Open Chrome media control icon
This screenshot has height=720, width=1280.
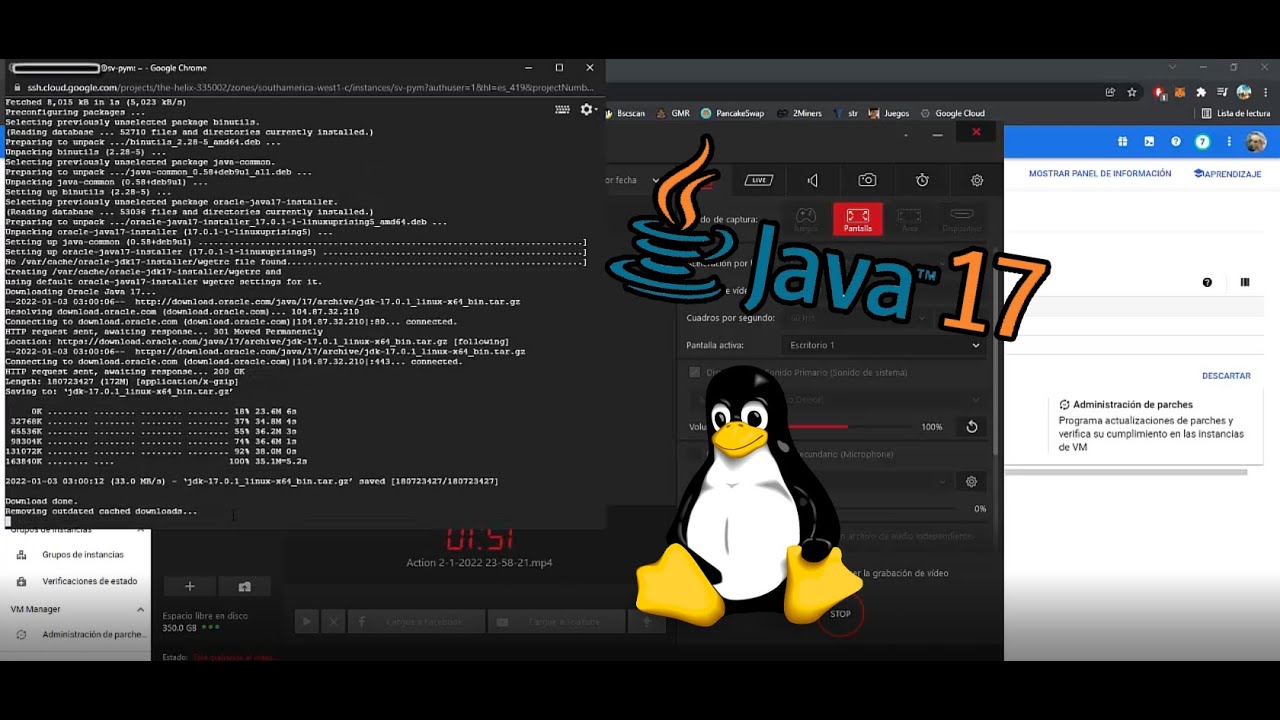[1222, 92]
